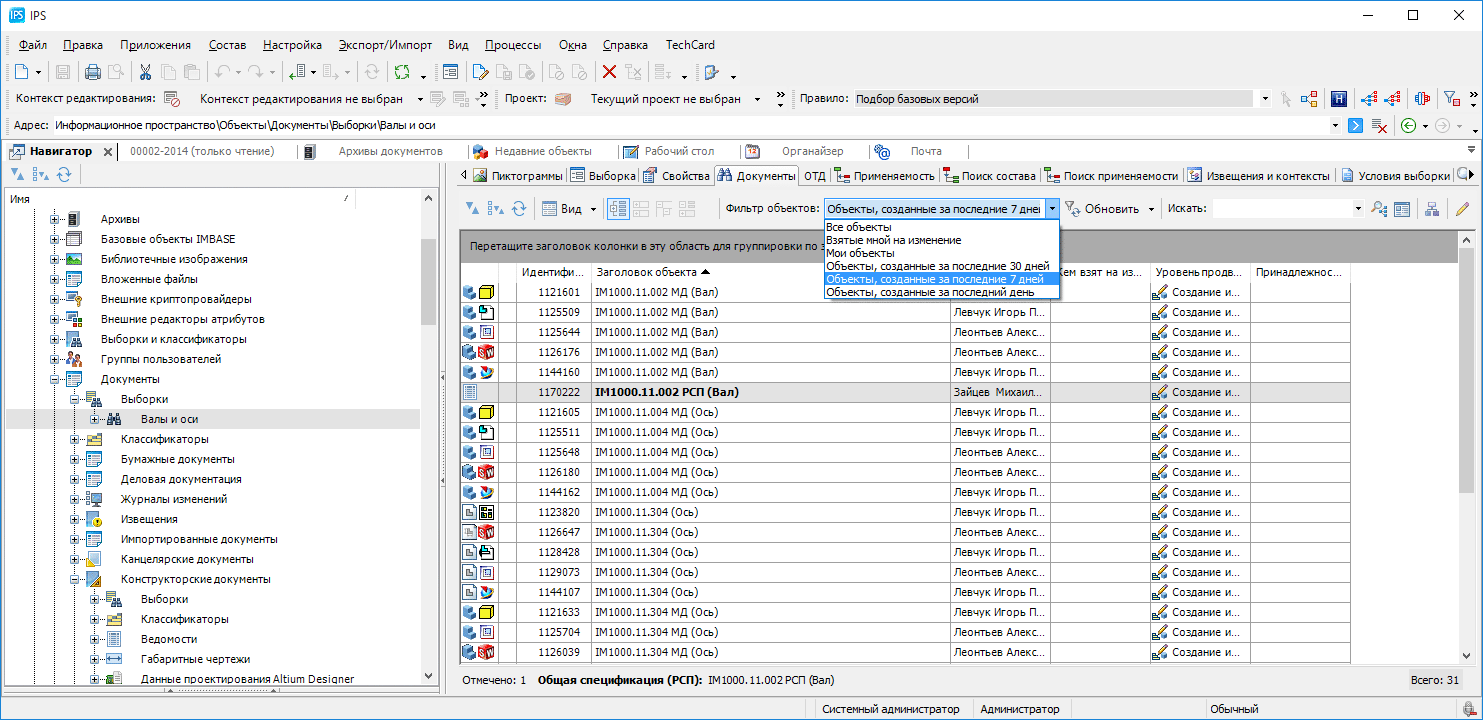Click the green refresh arrows icon

point(402,72)
